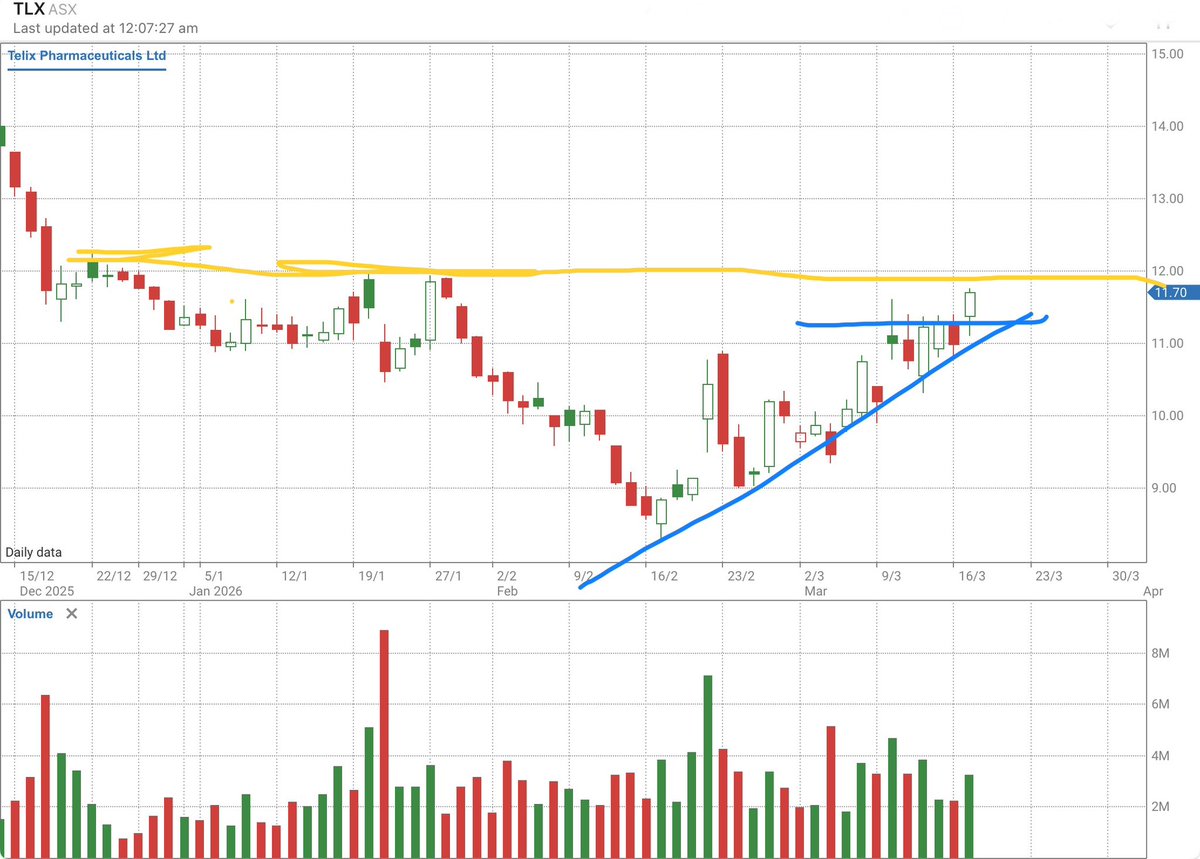Click the 10.00 price axis label
The width and height of the screenshot is (1200, 859).
click(1168, 416)
